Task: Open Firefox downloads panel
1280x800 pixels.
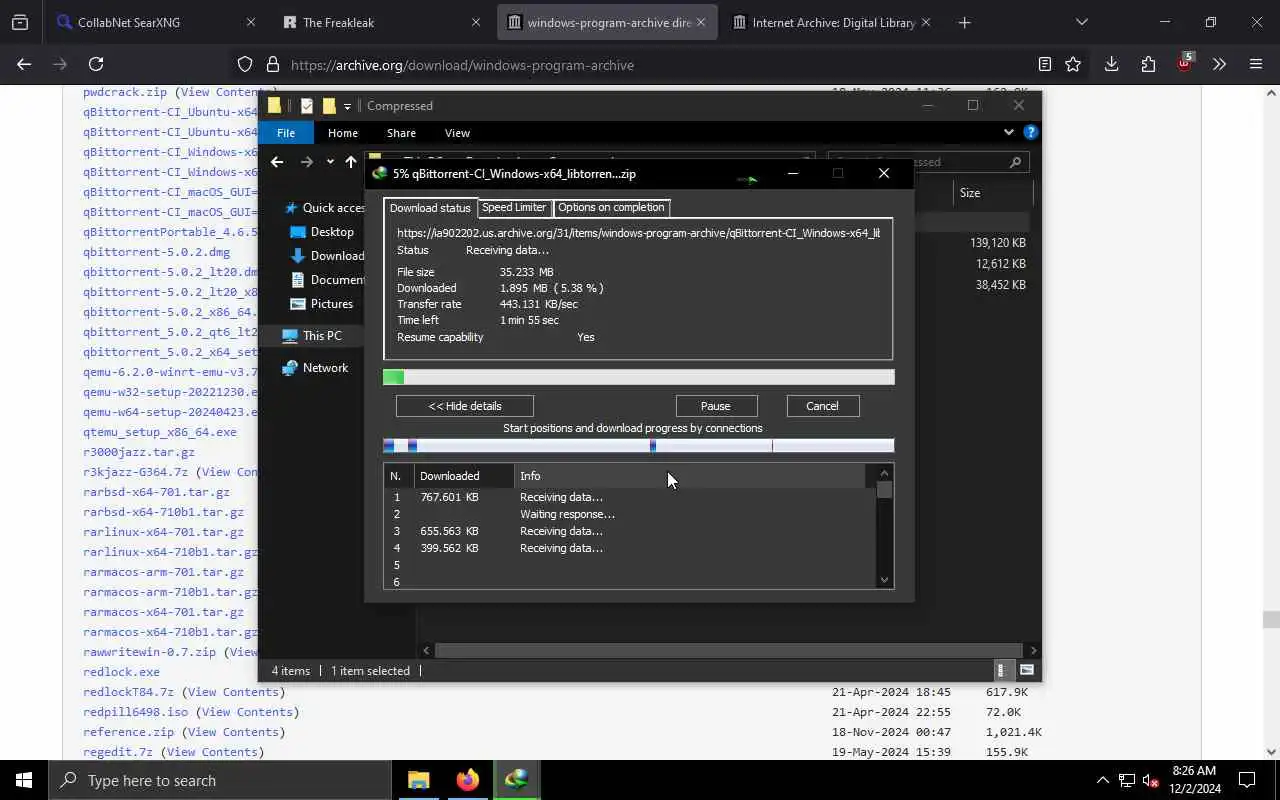Action: 1111,64
